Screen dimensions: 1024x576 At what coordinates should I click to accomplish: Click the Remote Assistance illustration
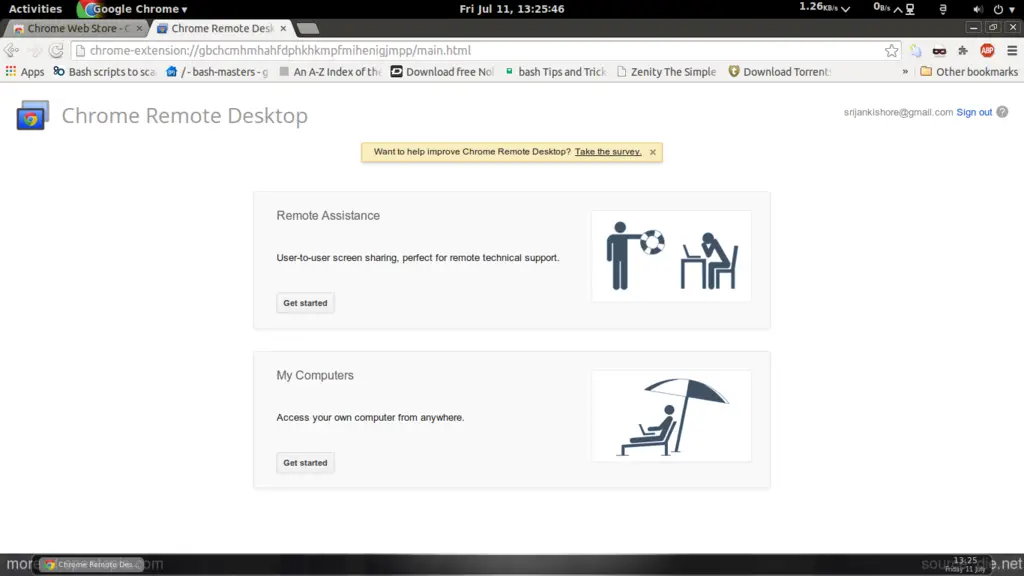671,256
